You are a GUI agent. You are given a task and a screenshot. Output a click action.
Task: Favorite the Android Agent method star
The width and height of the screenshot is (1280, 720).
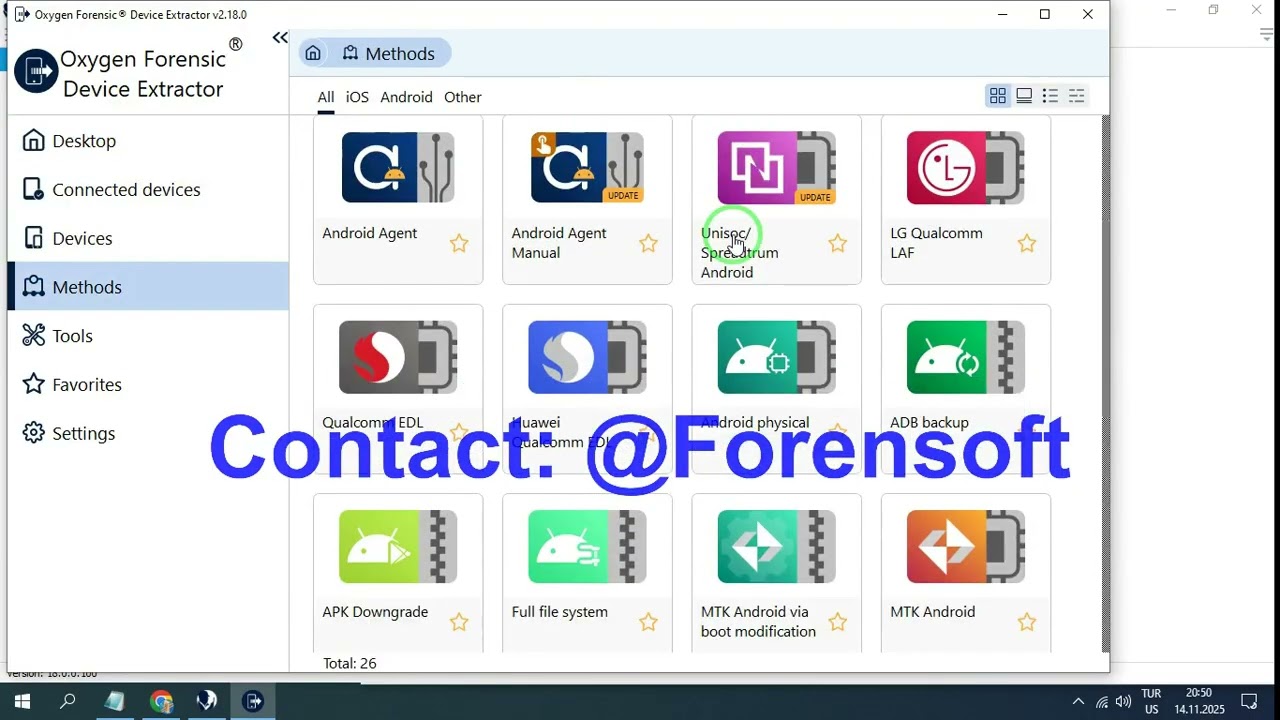pyautogui.click(x=459, y=243)
